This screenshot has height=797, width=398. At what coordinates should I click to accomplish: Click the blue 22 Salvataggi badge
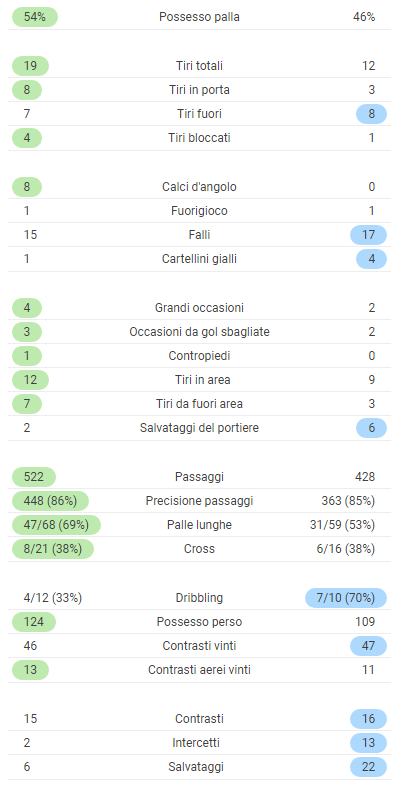pyautogui.click(x=368, y=767)
